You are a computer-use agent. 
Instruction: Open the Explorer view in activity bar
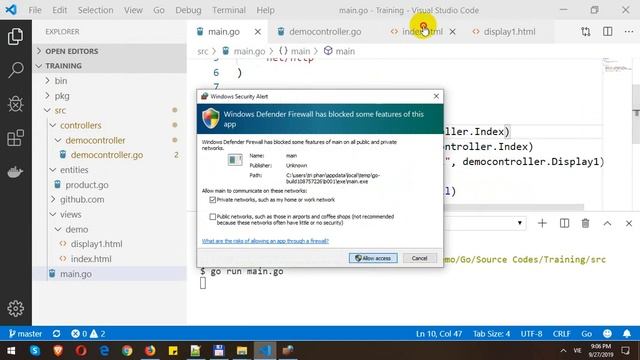(16, 37)
